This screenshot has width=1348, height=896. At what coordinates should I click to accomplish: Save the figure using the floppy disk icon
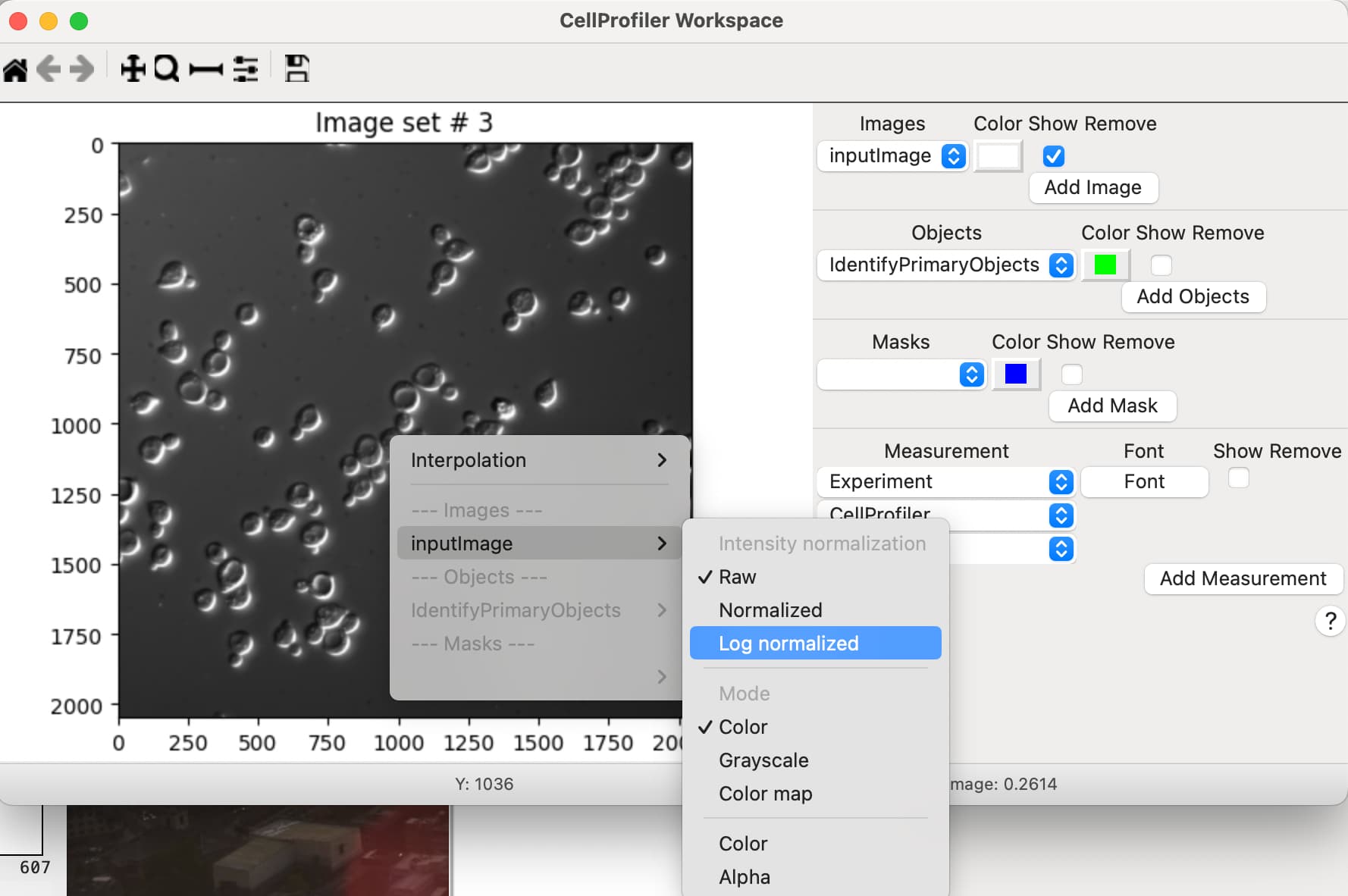coord(297,67)
